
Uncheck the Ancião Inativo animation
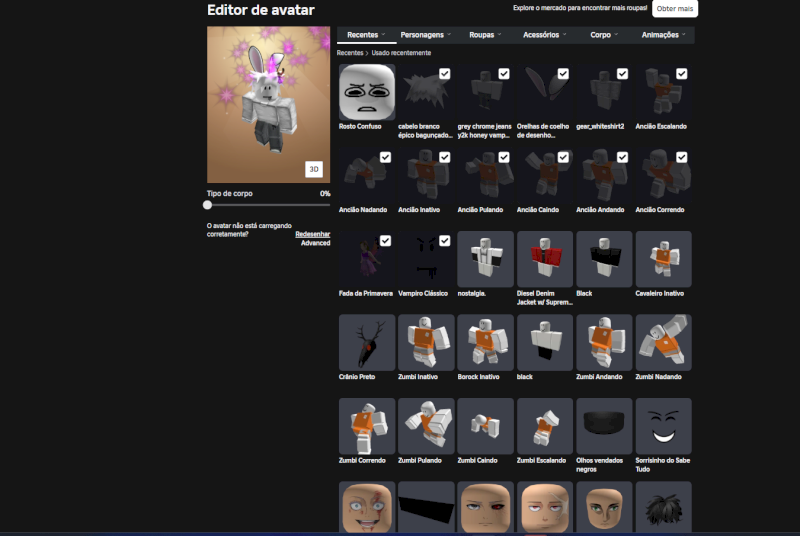444,158
